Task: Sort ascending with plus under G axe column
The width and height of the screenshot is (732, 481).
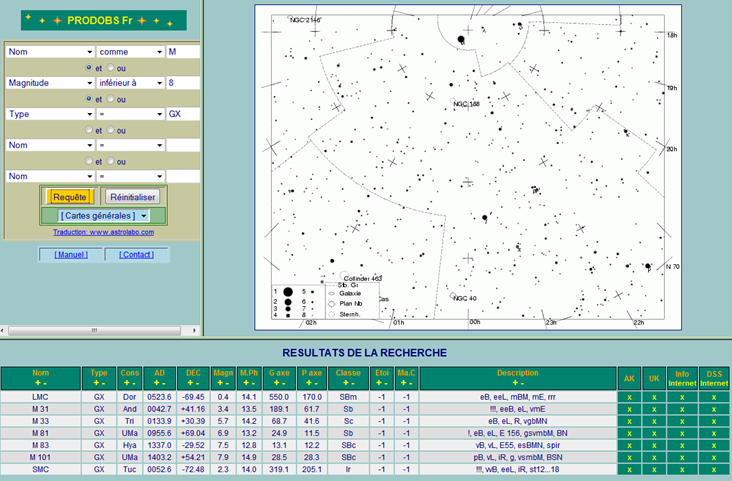Action: coord(276,383)
